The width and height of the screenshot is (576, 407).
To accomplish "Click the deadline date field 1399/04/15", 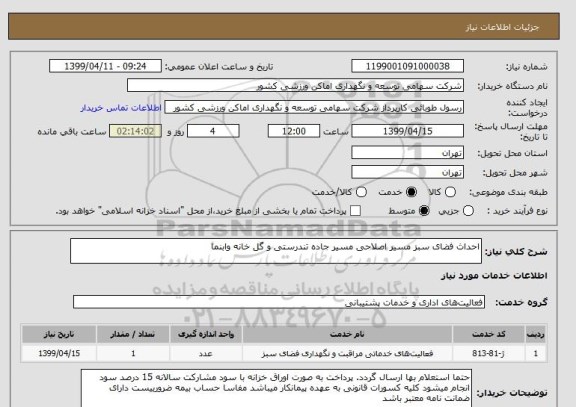I will pyautogui.click(x=407, y=131).
